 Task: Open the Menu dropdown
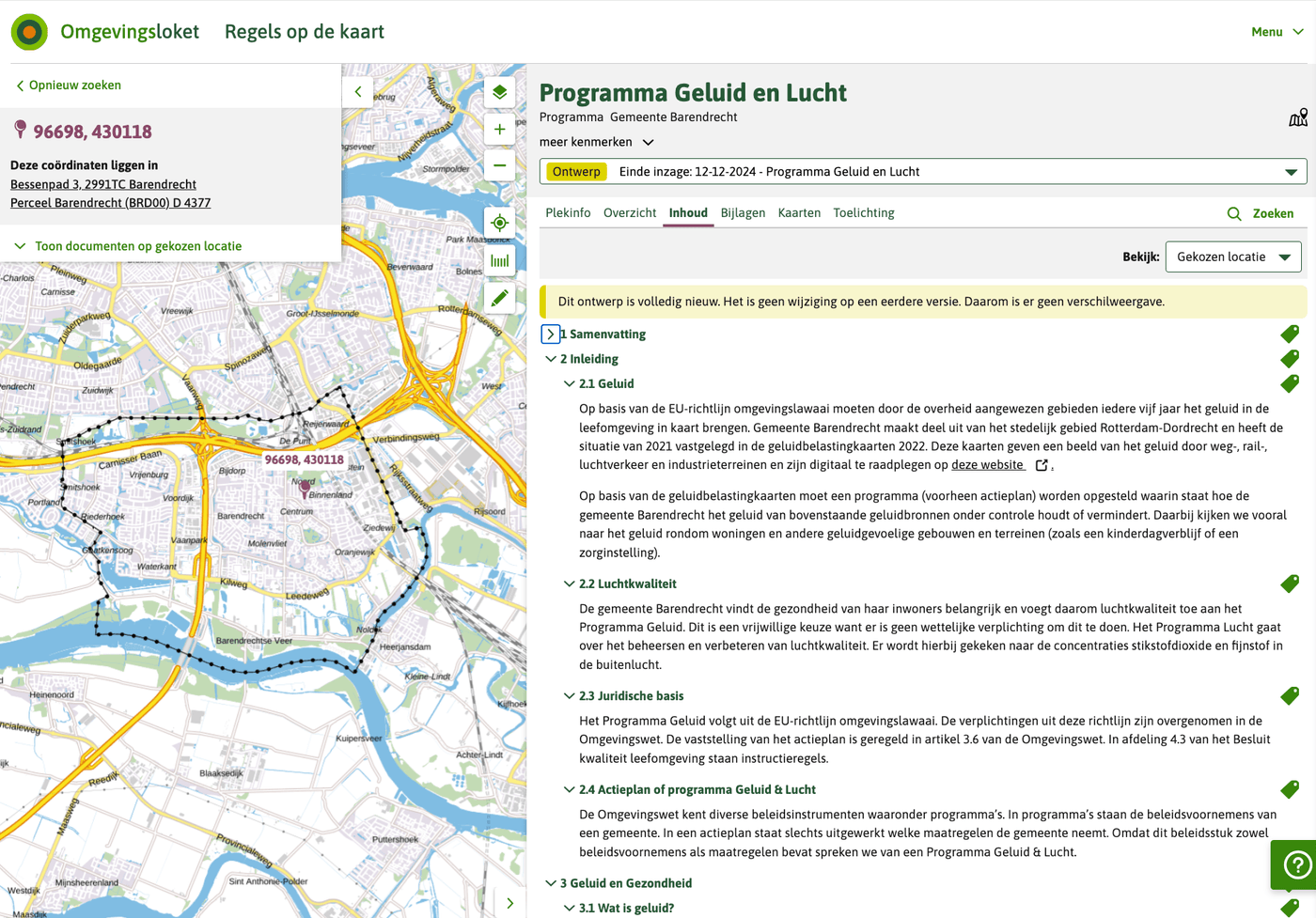pyautogui.click(x=1277, y=32)
